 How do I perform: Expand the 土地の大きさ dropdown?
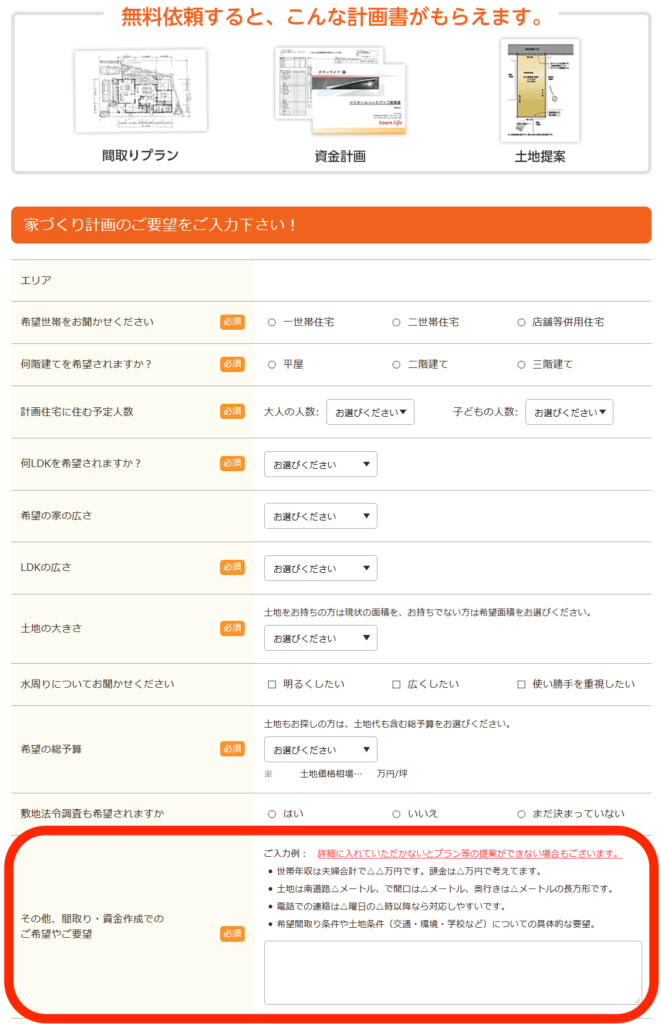click(321, 638)
